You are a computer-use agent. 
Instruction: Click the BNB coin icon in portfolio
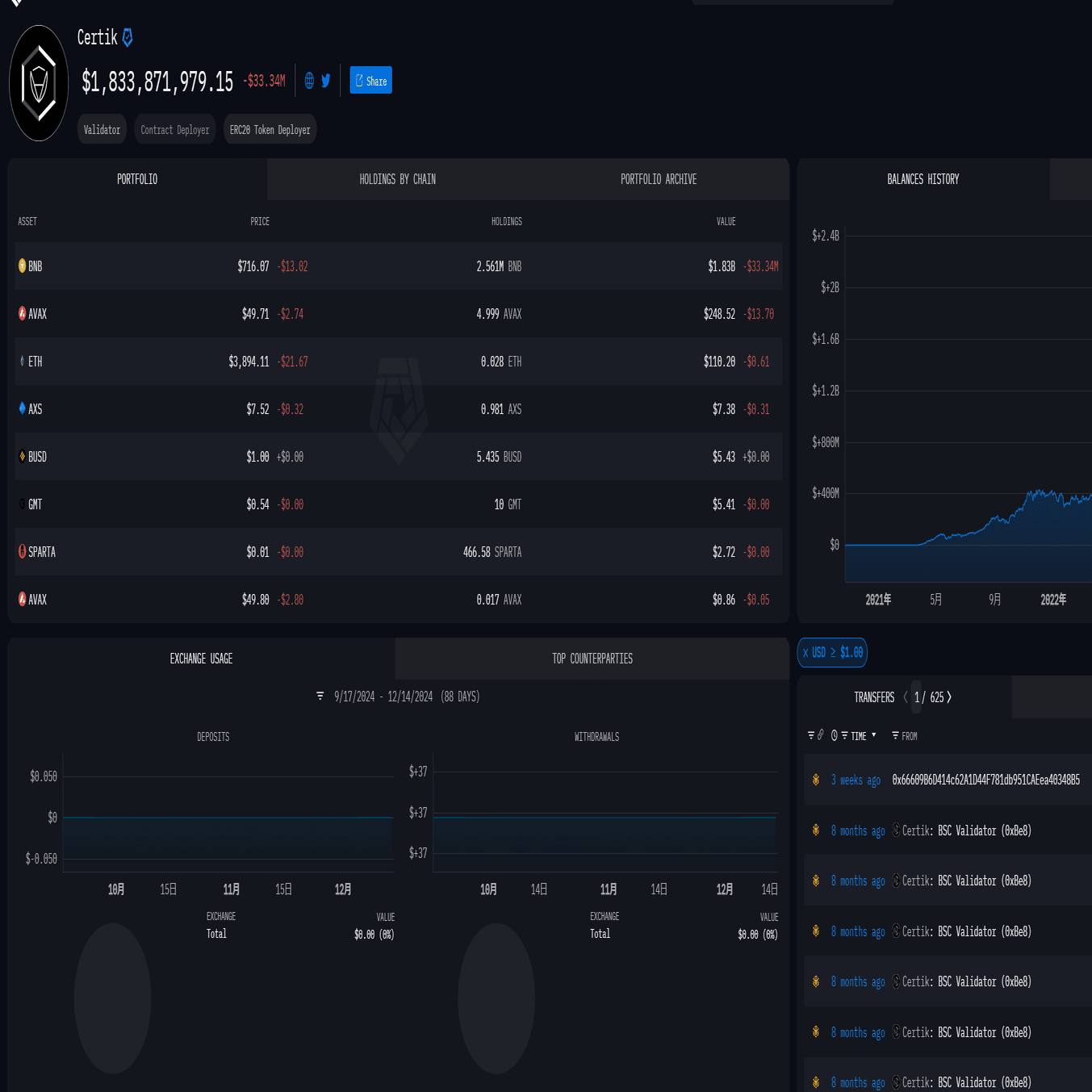pyautogui.click(x=22, y=266)
